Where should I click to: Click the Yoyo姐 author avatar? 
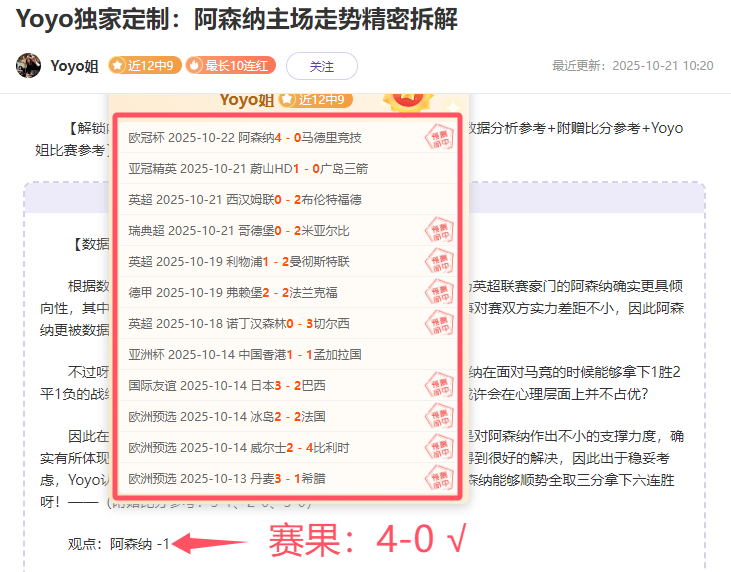point(28,66)
